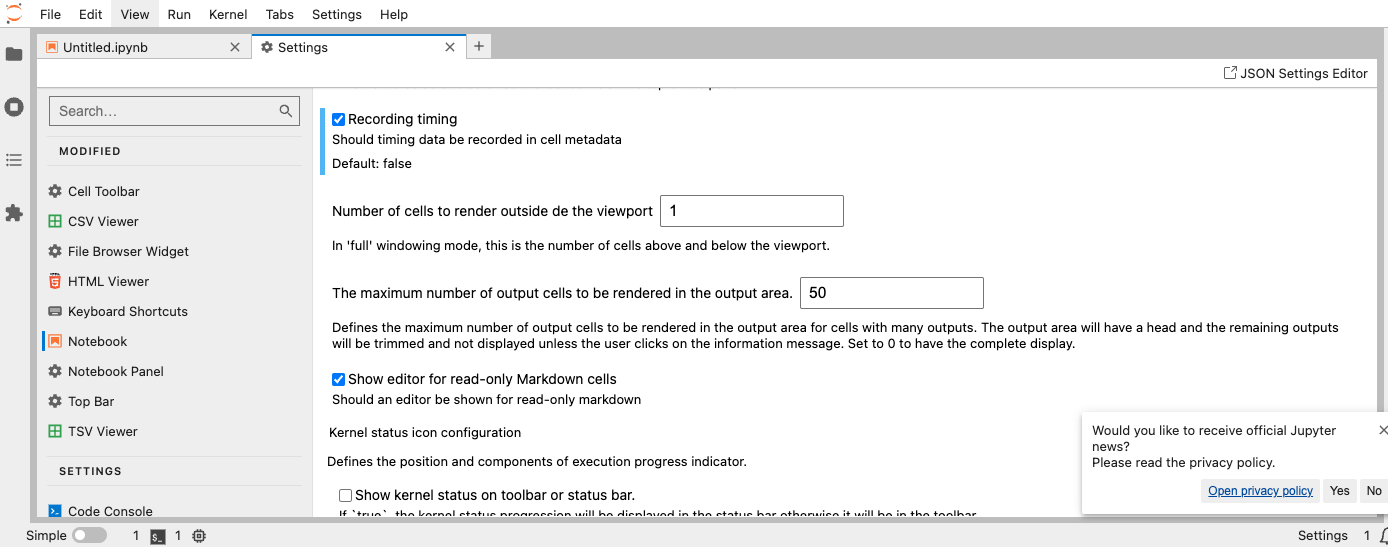Click the search magnifier icon
Screen dimensions: 1388x547
[286, 111]
